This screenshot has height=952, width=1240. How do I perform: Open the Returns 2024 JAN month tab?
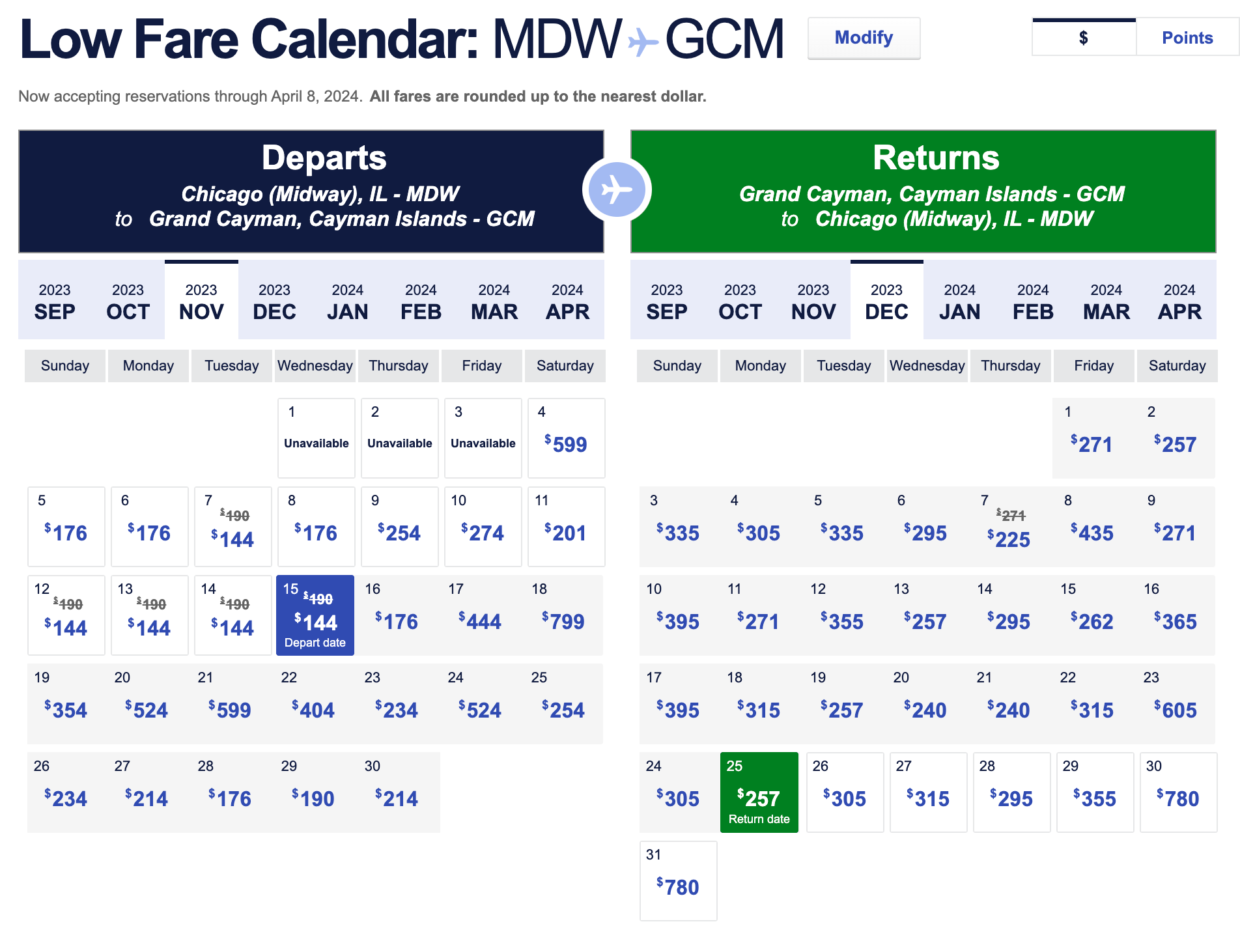[959, 301]
